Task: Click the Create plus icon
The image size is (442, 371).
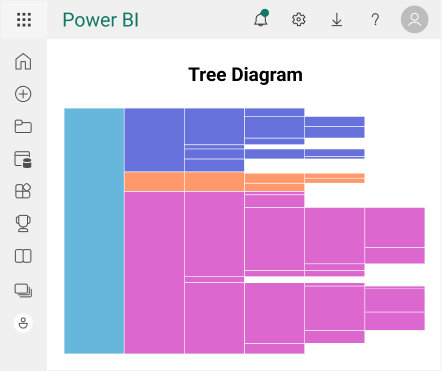Action: (23, 94)
